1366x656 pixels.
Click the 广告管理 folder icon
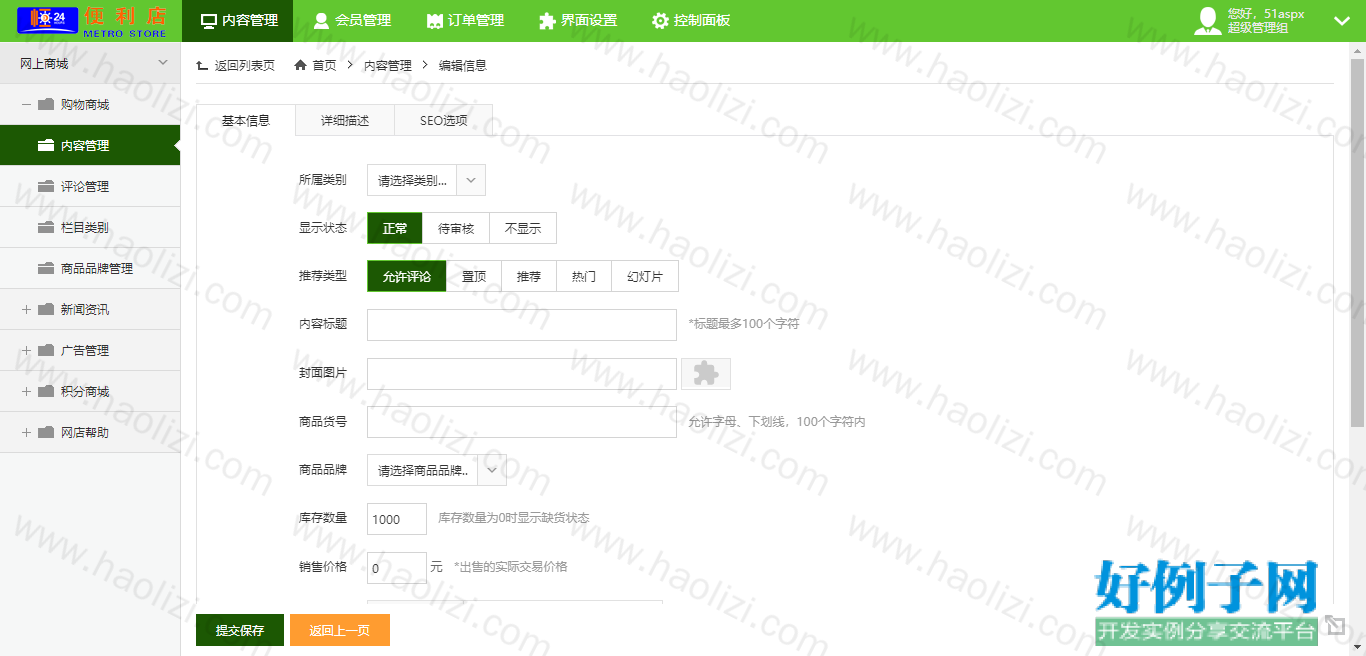pos(46,350)
